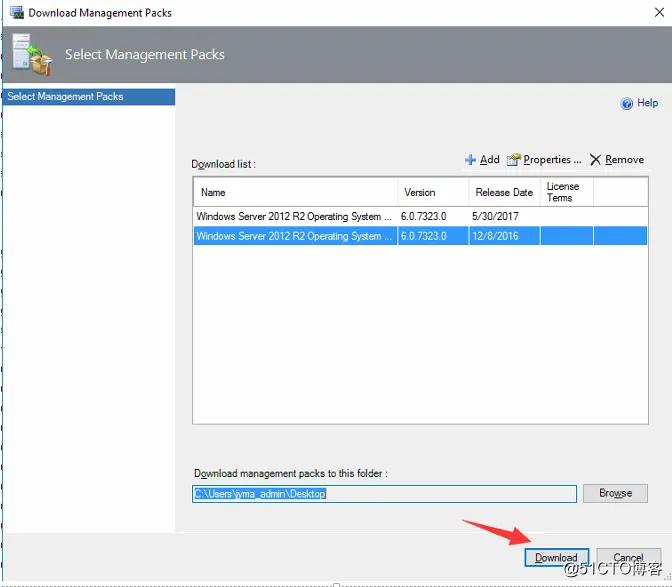Click the Cancel button
The image size is (672, 587).
628,557
